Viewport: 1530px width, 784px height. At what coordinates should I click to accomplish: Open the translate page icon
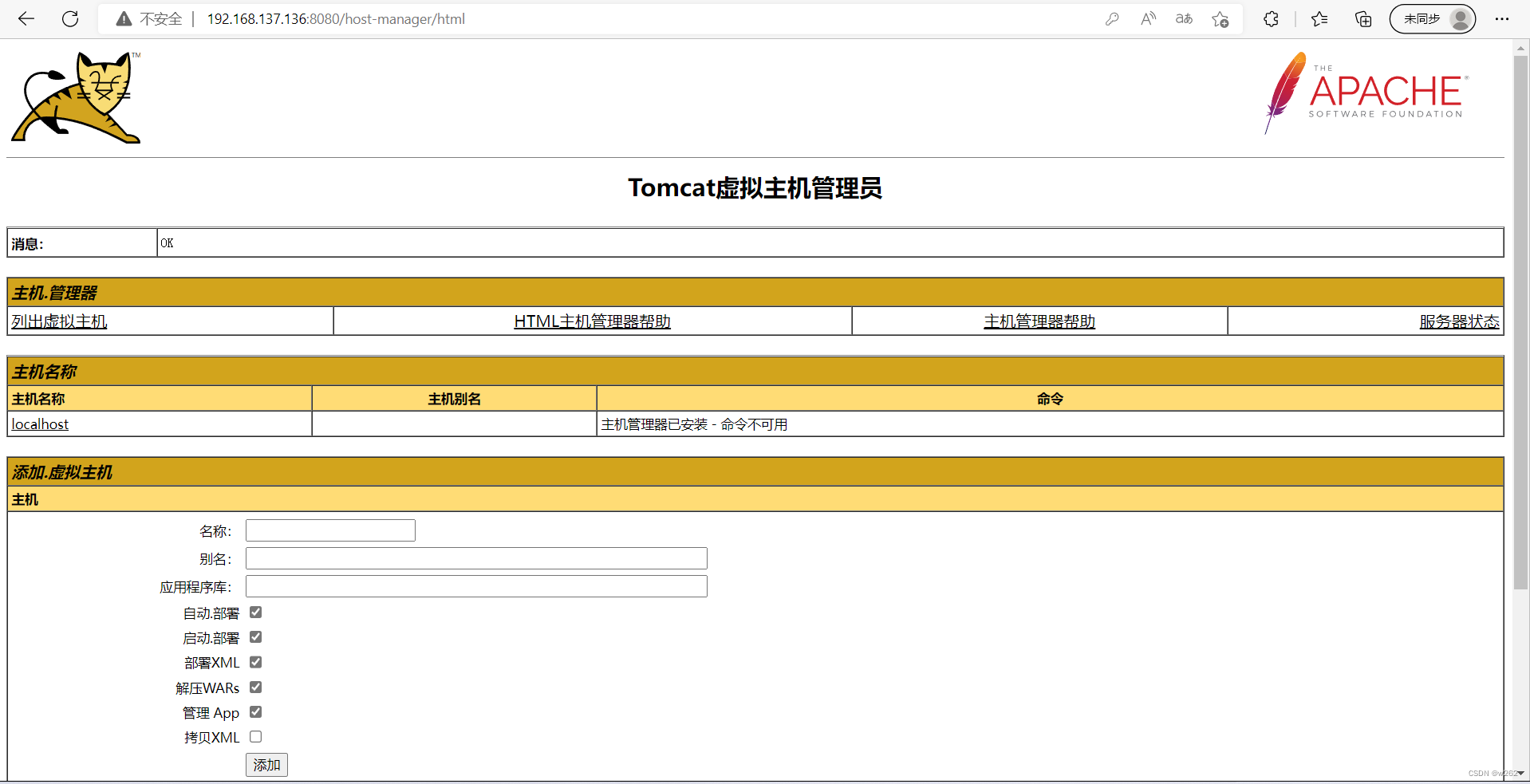[x=1184, y=19]
